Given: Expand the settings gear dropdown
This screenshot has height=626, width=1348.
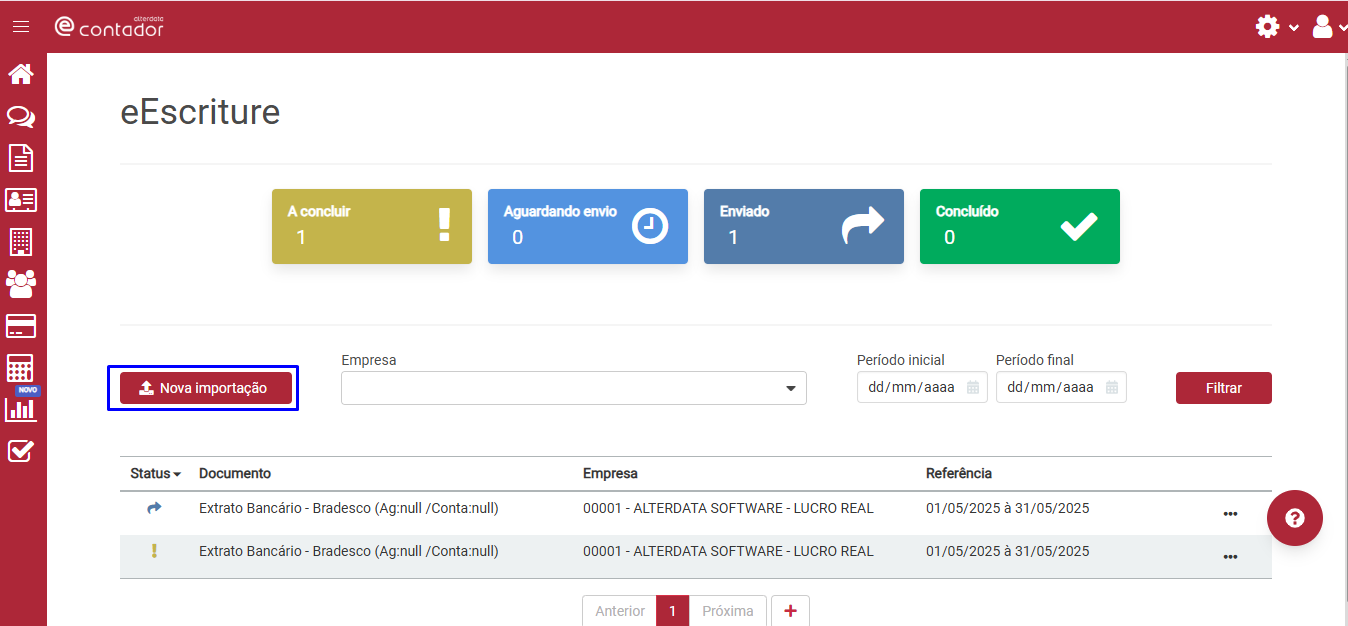Looking at the screenshot, I should pyautogui.click(x=1276, y=27).
